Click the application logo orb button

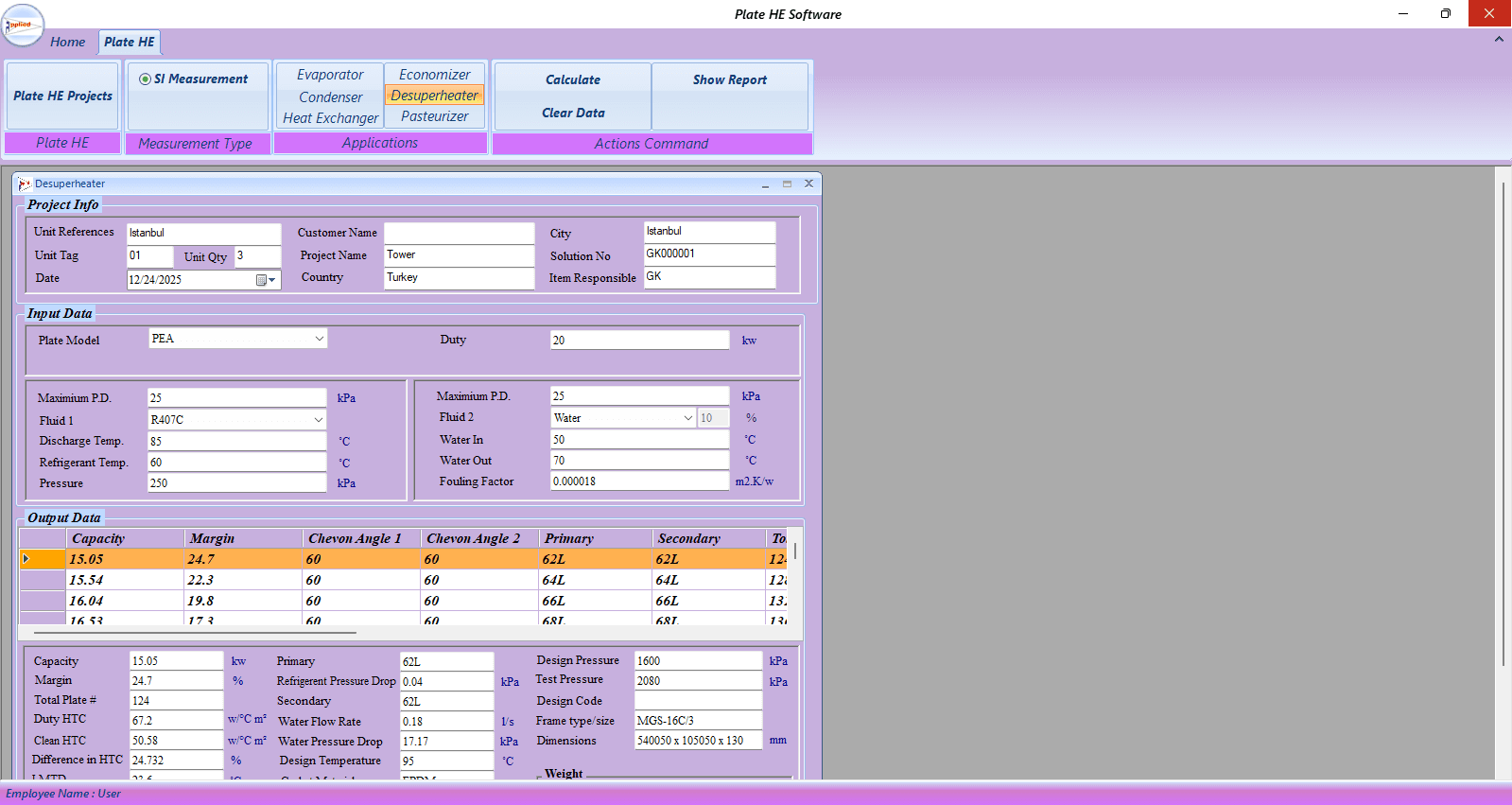point(23,25)
